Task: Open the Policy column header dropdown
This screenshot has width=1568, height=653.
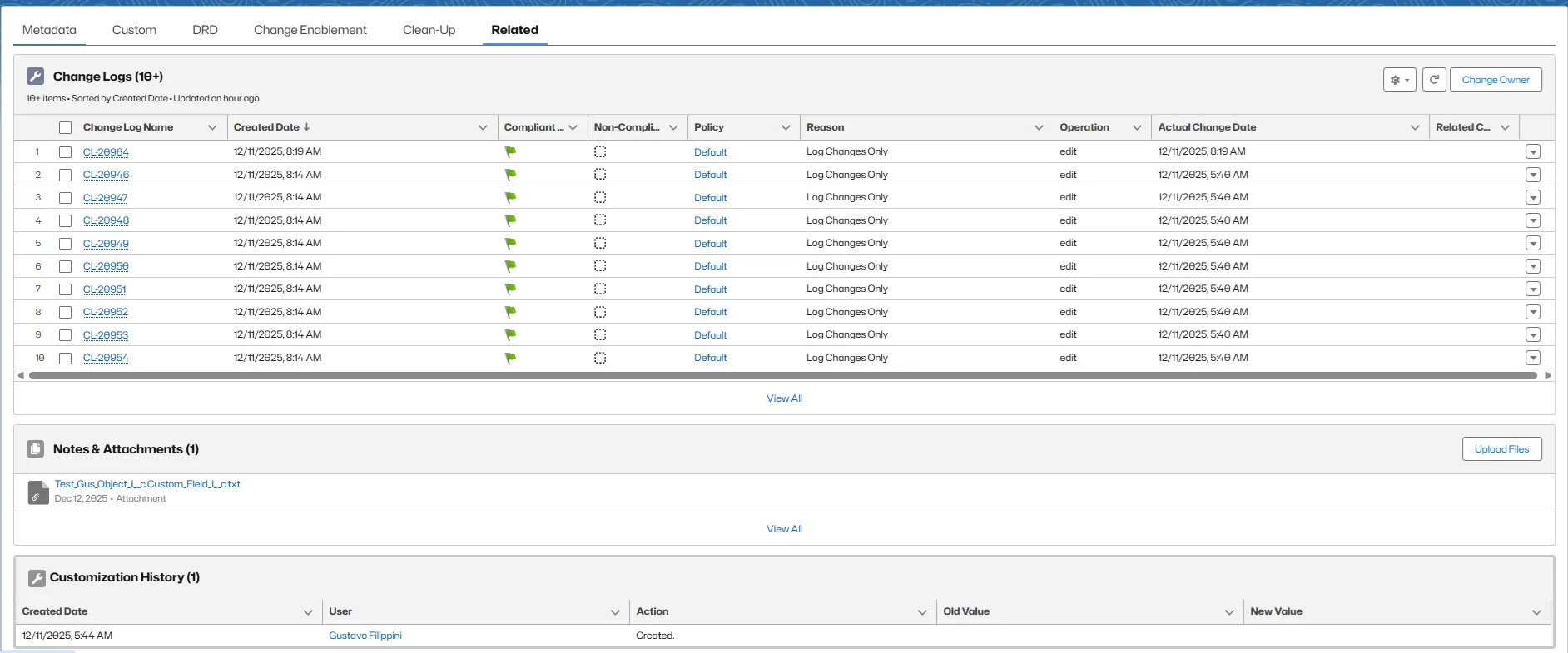Action: [785, 128]
